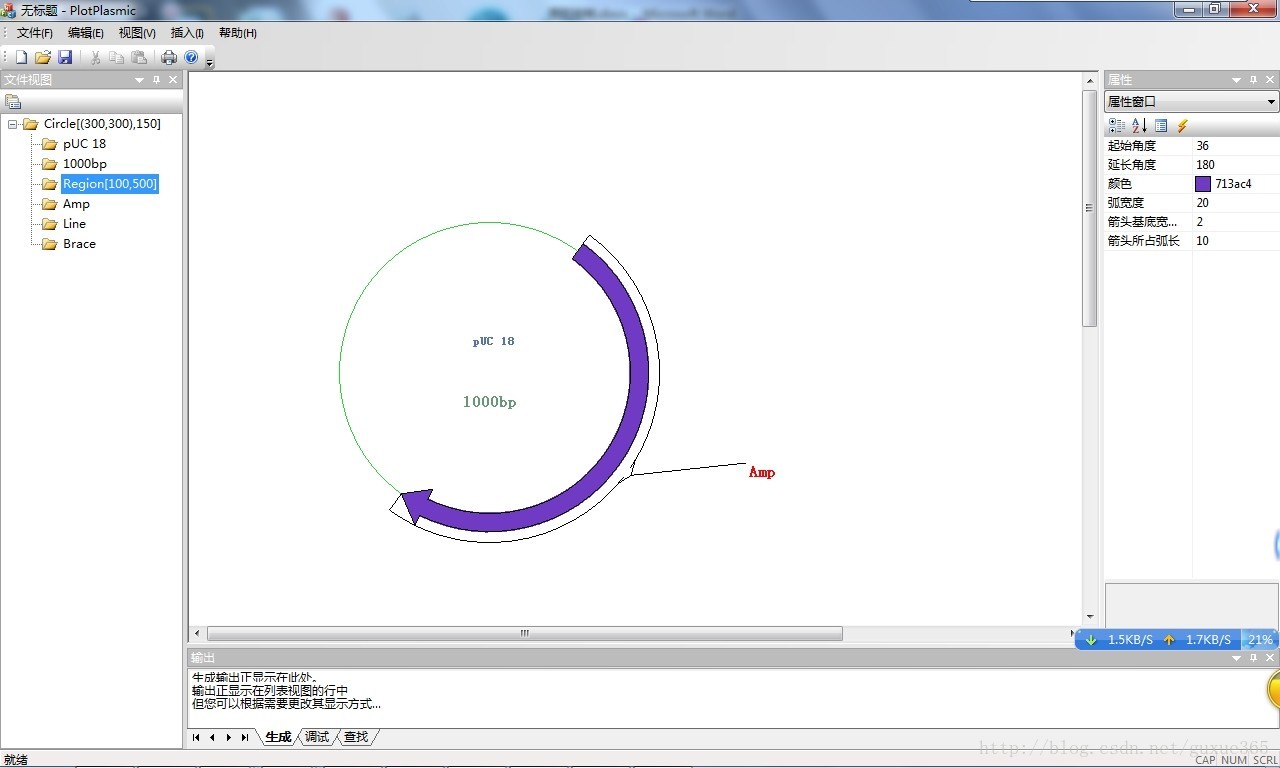Viewport: 1280px width, 768px height.
Task: Open the 插入(I) menu
Action: click(187, 33)
